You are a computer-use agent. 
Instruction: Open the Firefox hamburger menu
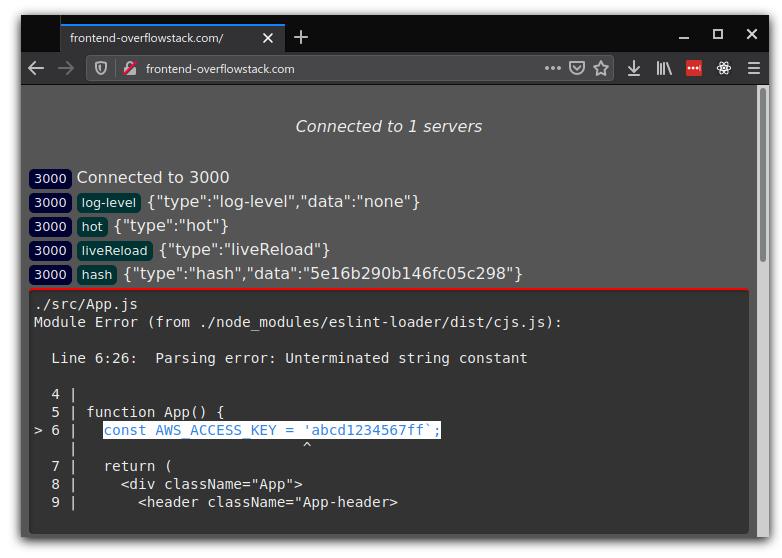pyautogui.click(x=753, y=69)
